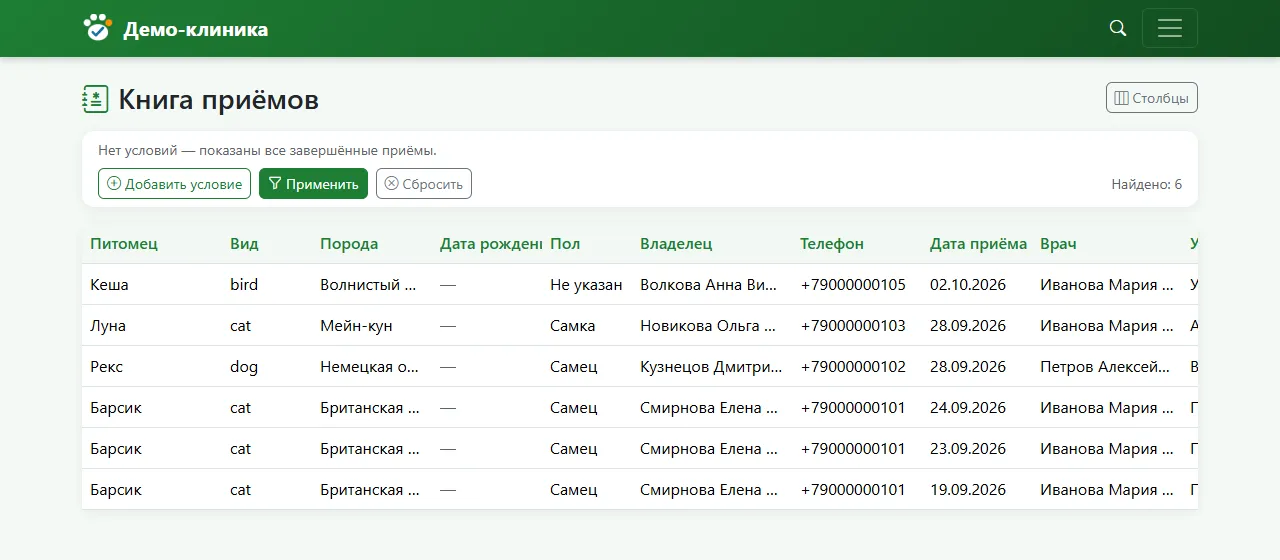Screen dimensions: 1280x560
Task: Click owner Волкова Анна
Action: click(708, 285)
